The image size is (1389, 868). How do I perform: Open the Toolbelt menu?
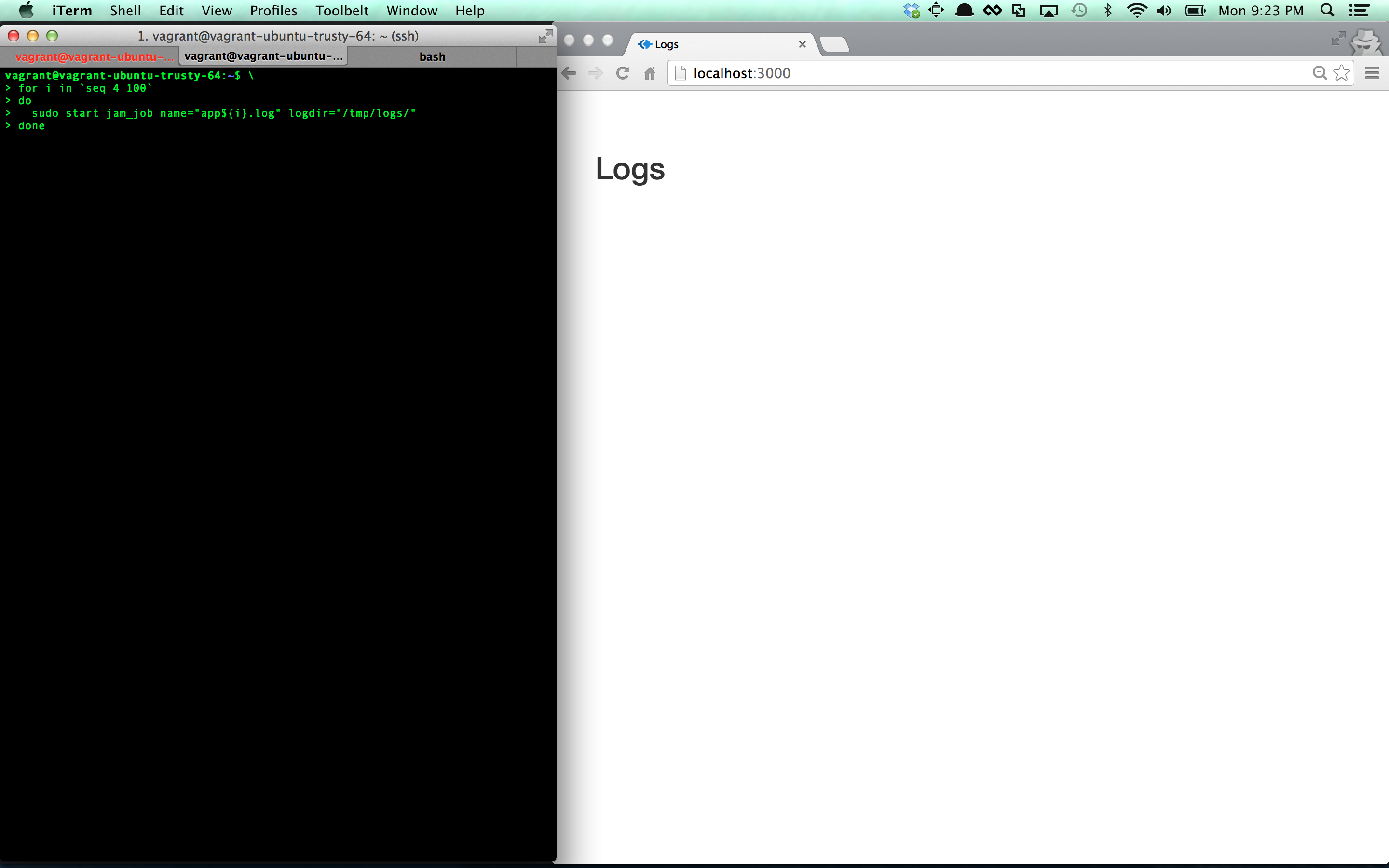[341, 10]
